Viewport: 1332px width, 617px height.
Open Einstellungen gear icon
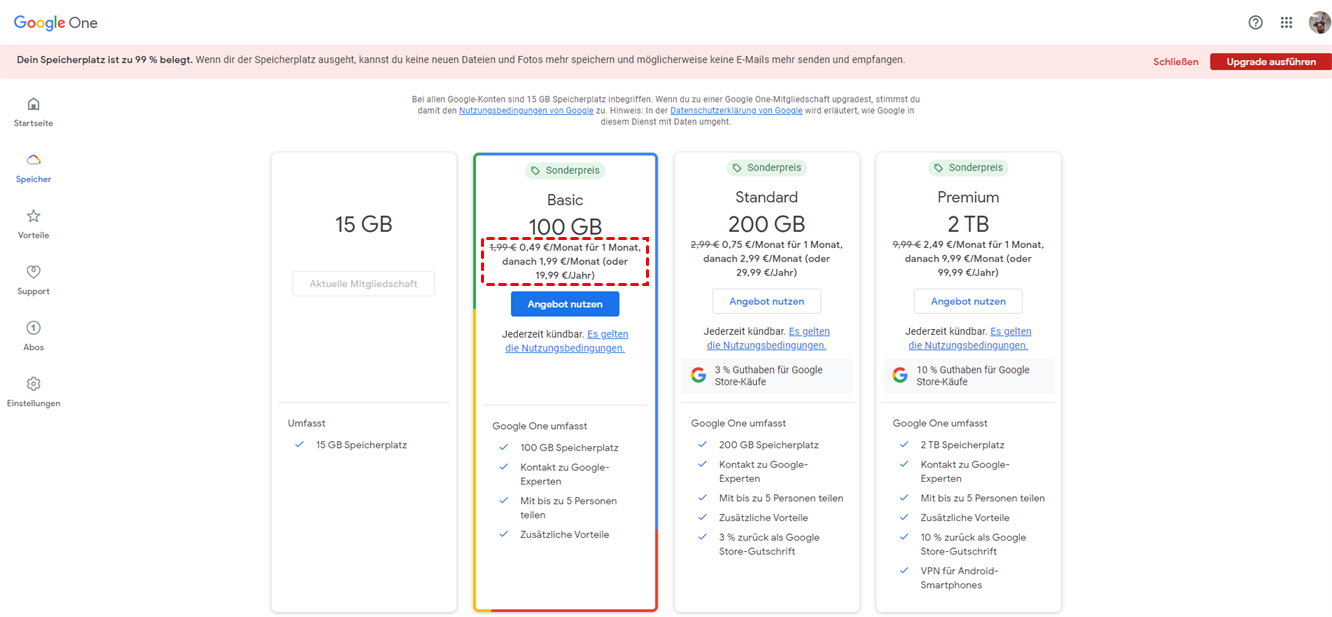pos(33,384)
